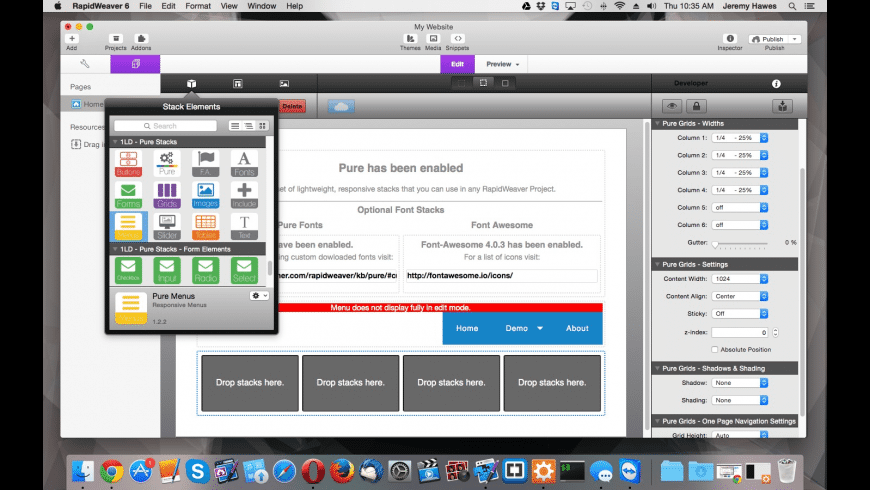Click the stack elements Search field

tap(165, 126)
